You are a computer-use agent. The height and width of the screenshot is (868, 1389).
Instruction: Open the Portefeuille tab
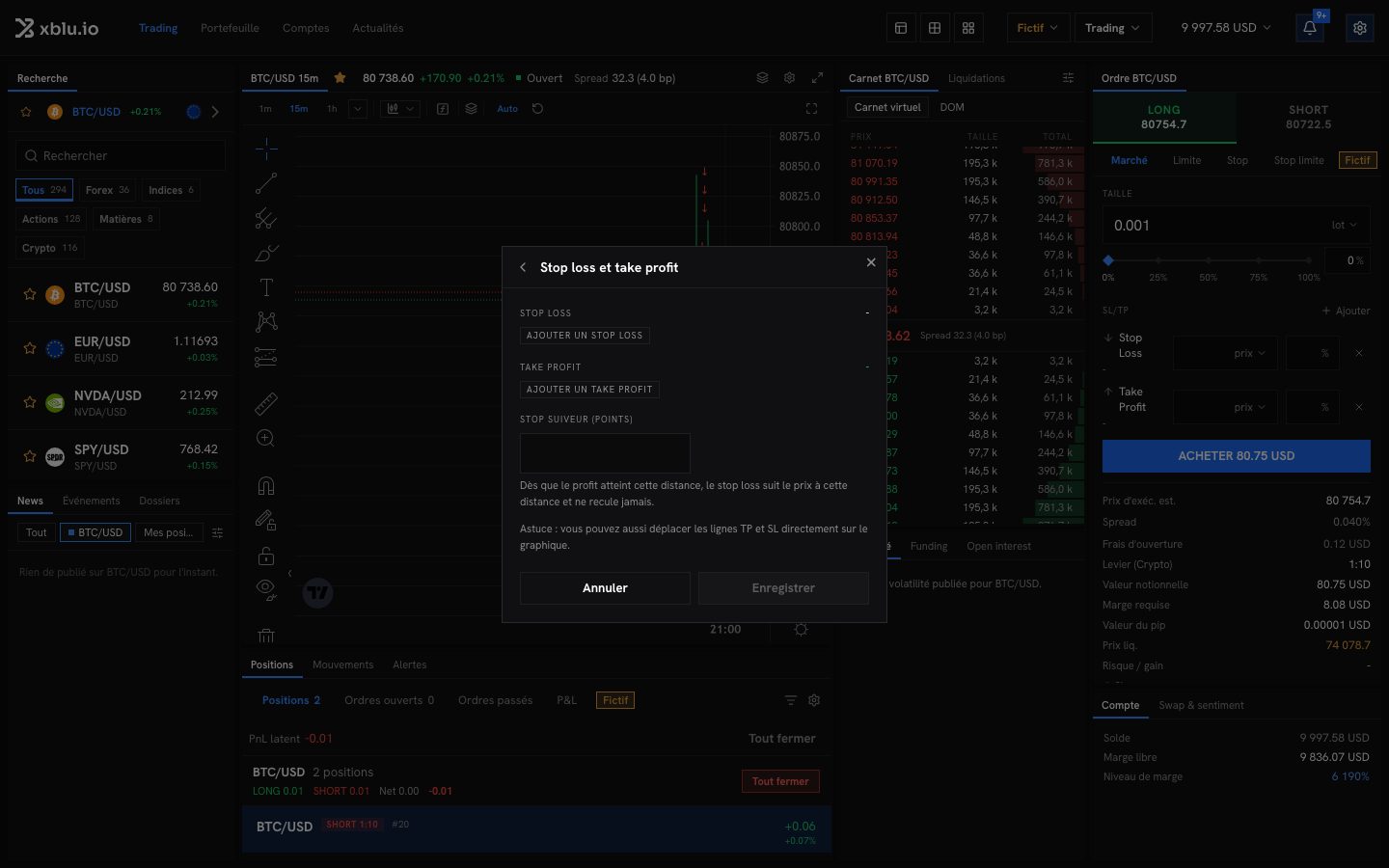230,28
